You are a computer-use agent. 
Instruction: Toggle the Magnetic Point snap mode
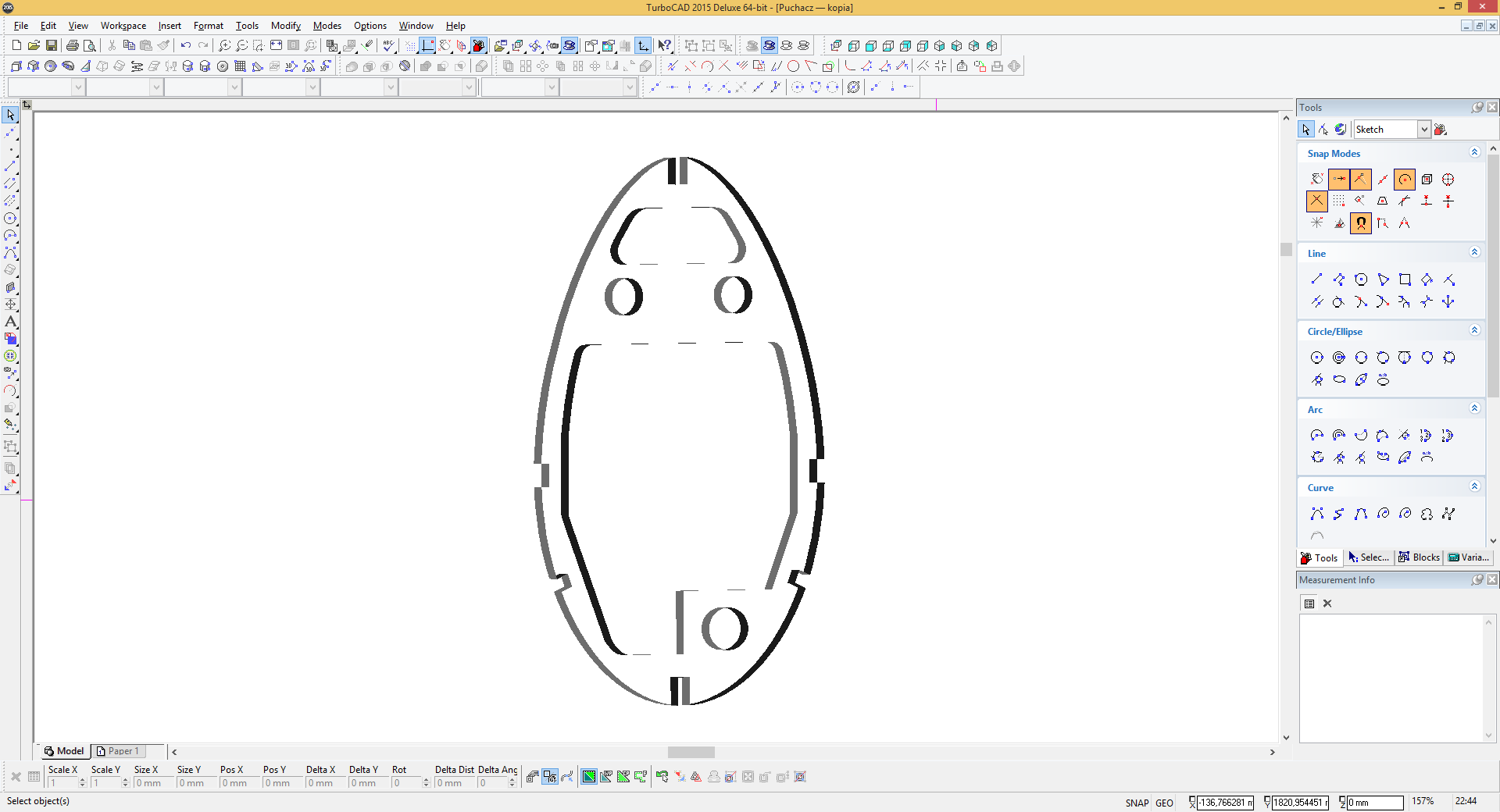point(1361,223)
